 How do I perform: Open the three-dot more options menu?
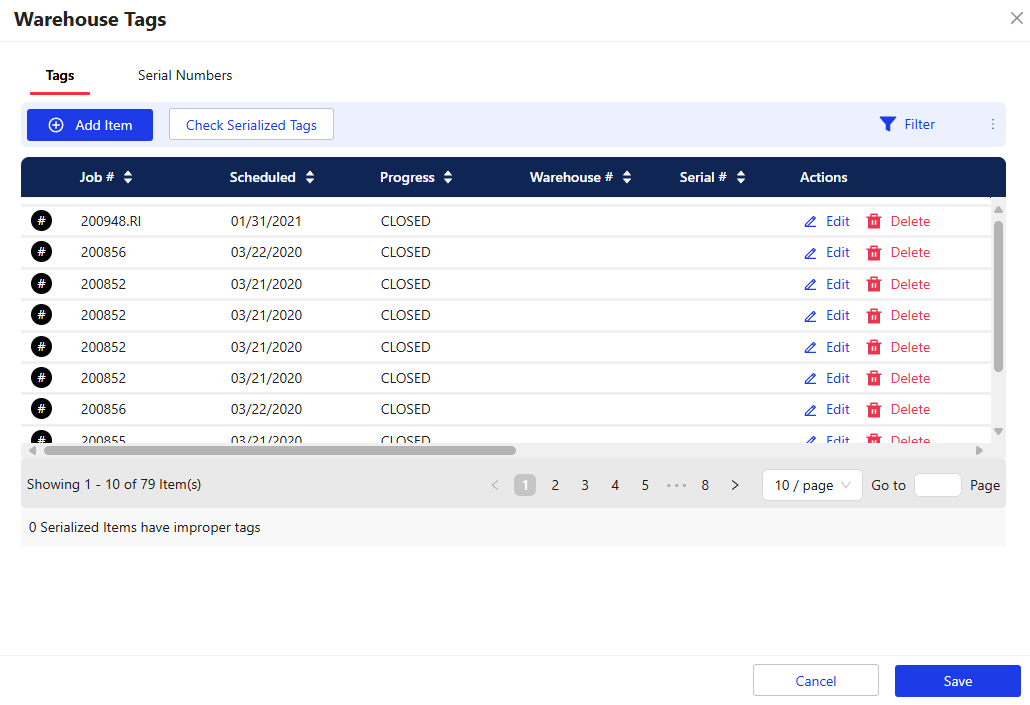(993, 124)
